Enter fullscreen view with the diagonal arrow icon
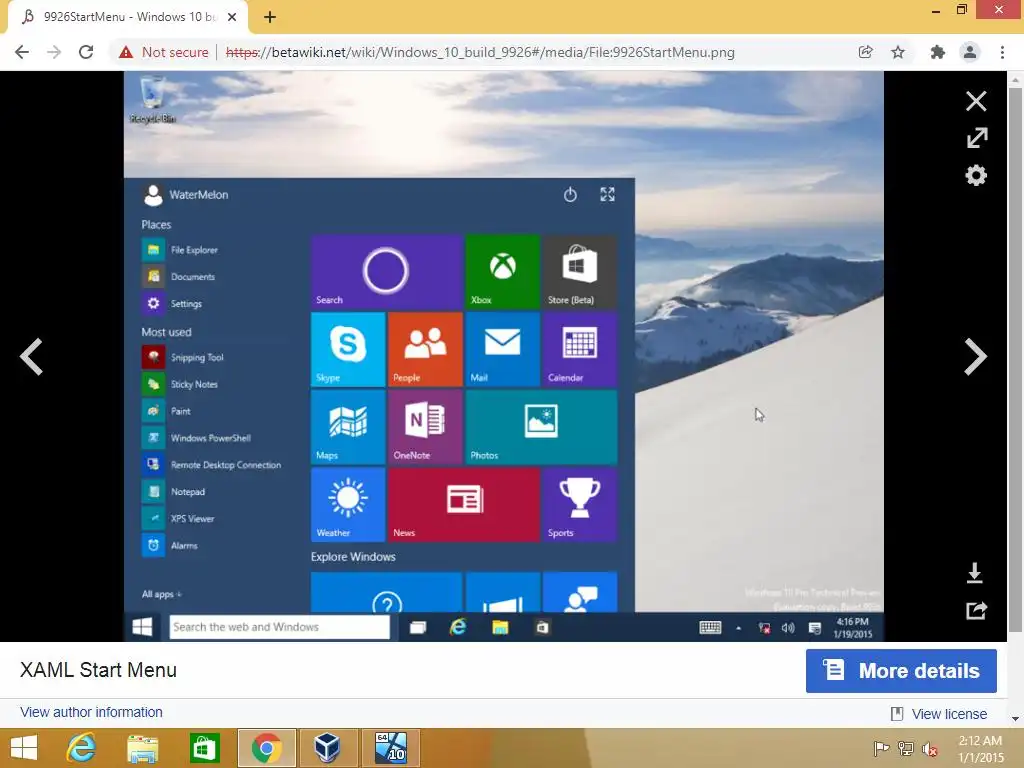This screenshot has height=768, width=1024. point(976,138)
